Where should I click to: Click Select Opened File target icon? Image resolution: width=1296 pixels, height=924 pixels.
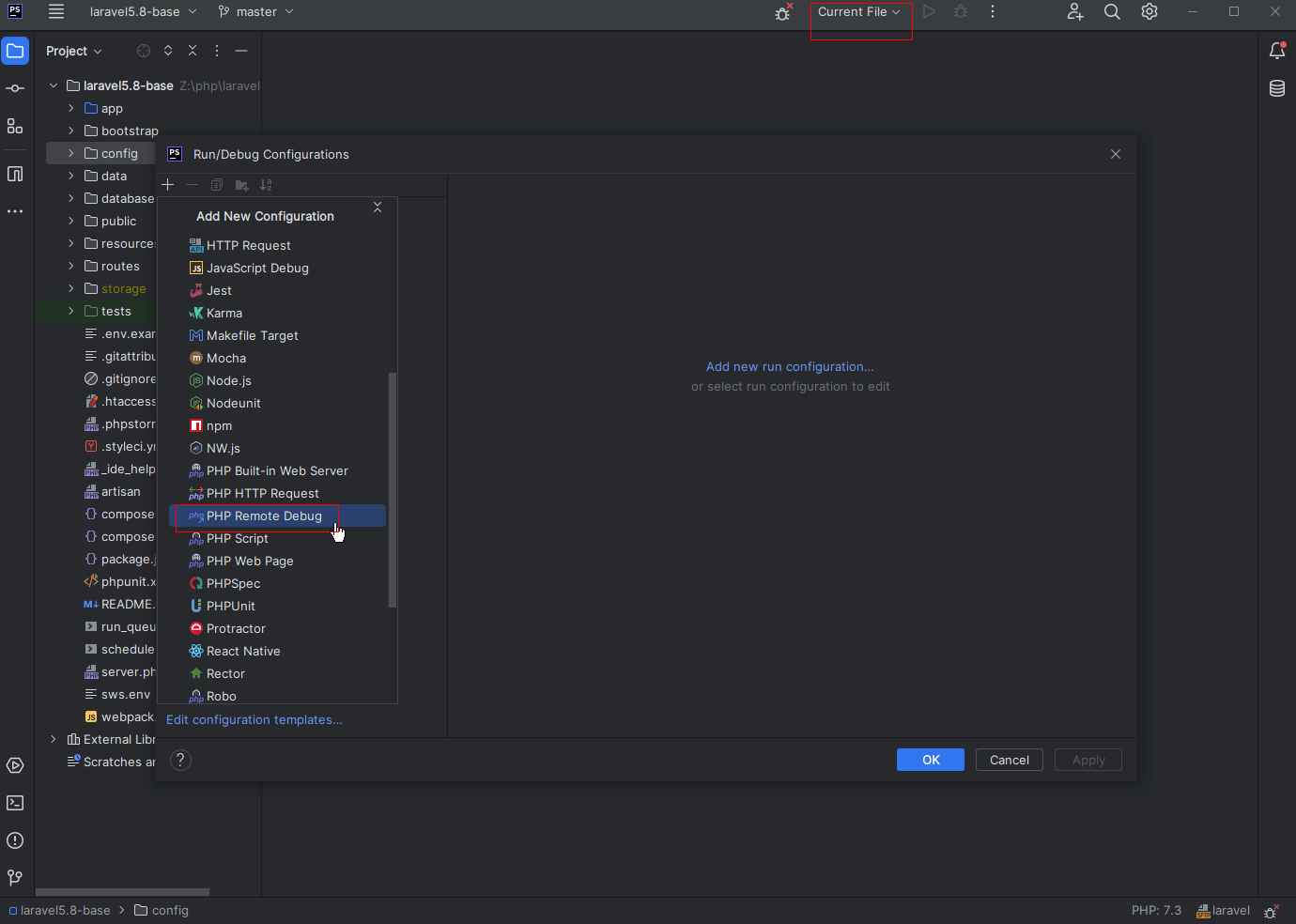pyautogui.click(x=144, y=51)
